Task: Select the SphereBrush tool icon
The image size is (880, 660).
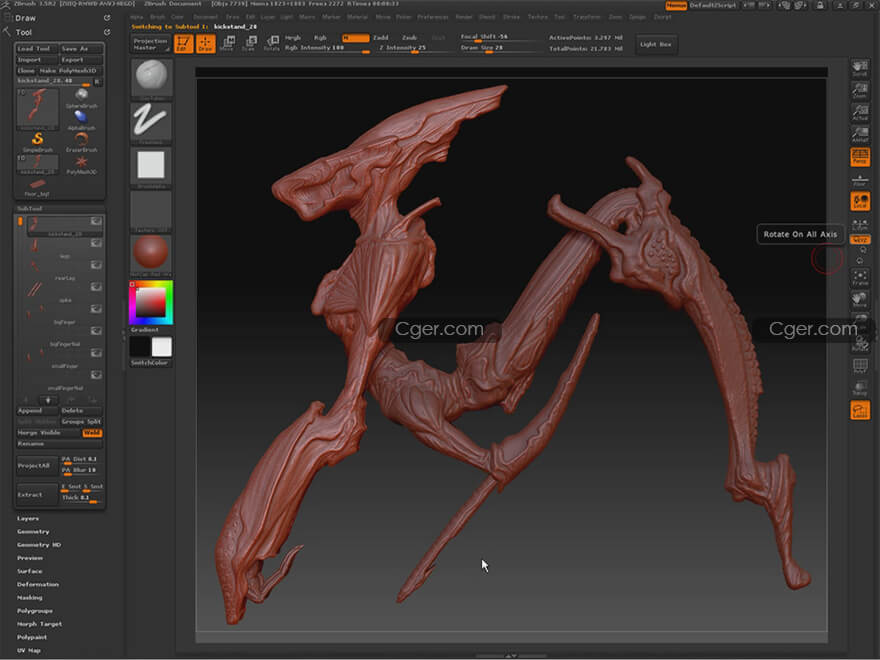Action: coord(81,97)
